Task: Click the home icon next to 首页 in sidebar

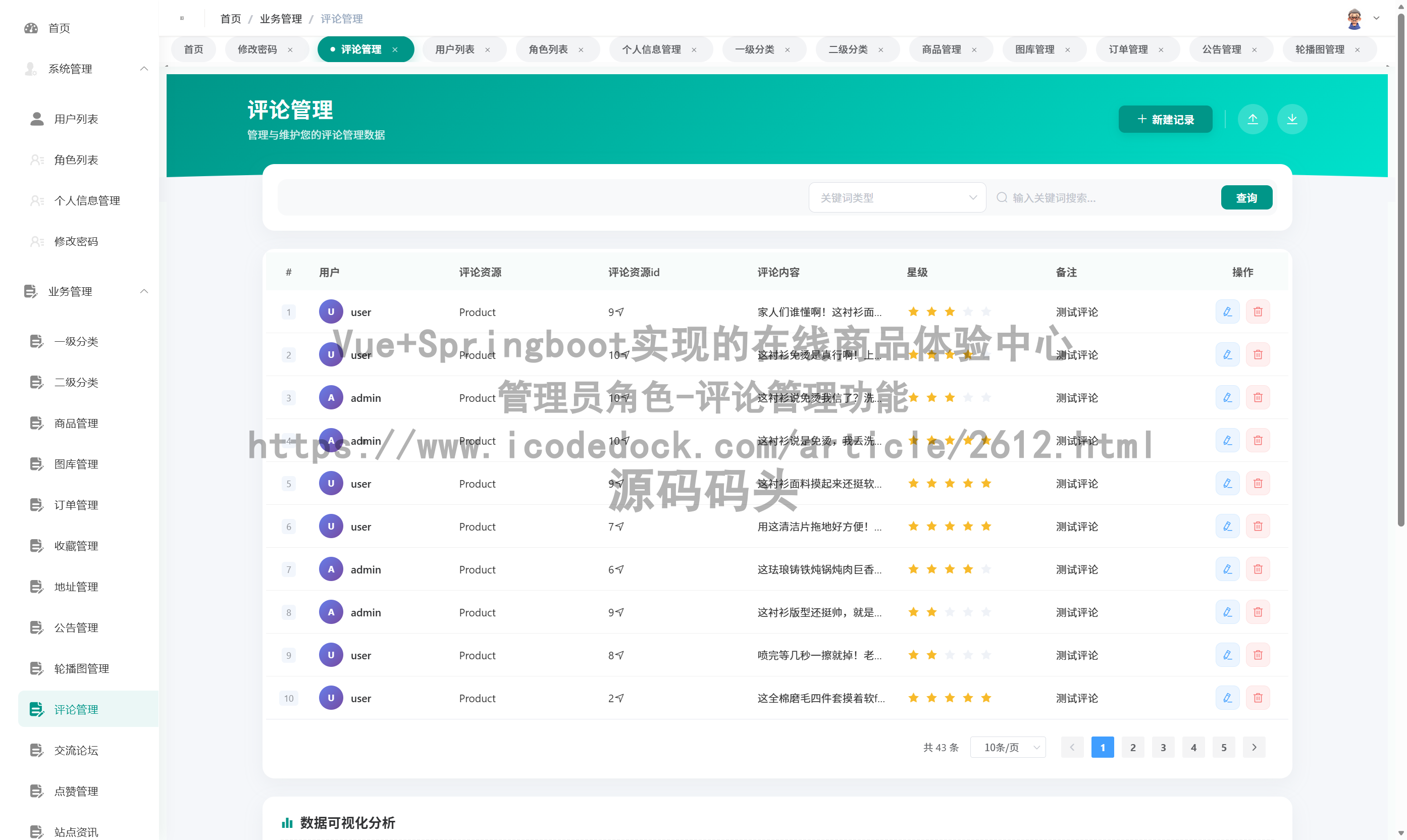Action: click(31, 28)
